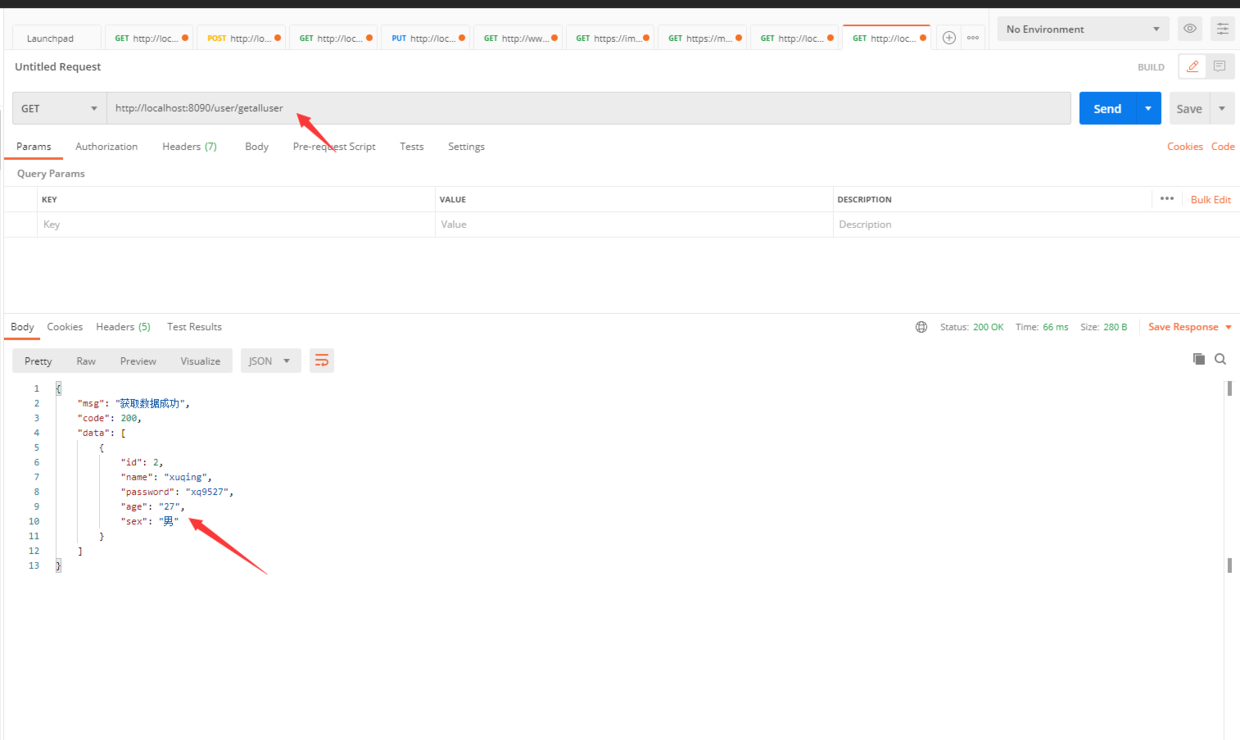Click the Bulk Edit link

coord(1211,200)
